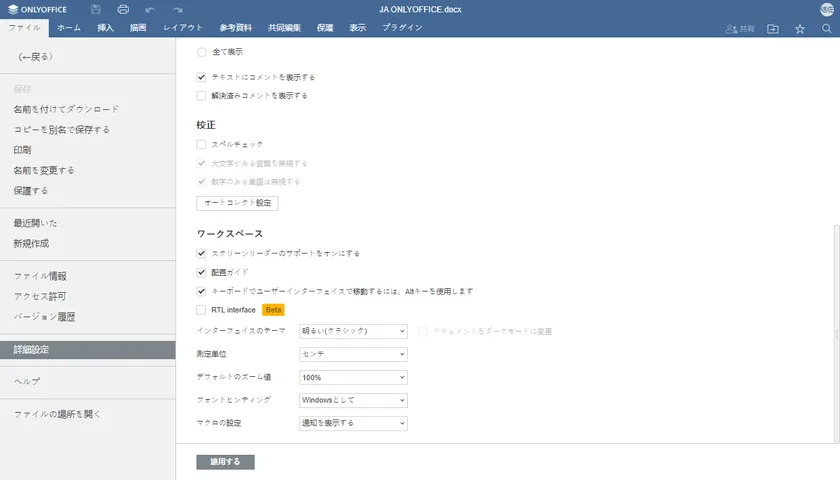840x480 pixels.
Task: Toggle the RTL interface checkbox
Action: 202,310
